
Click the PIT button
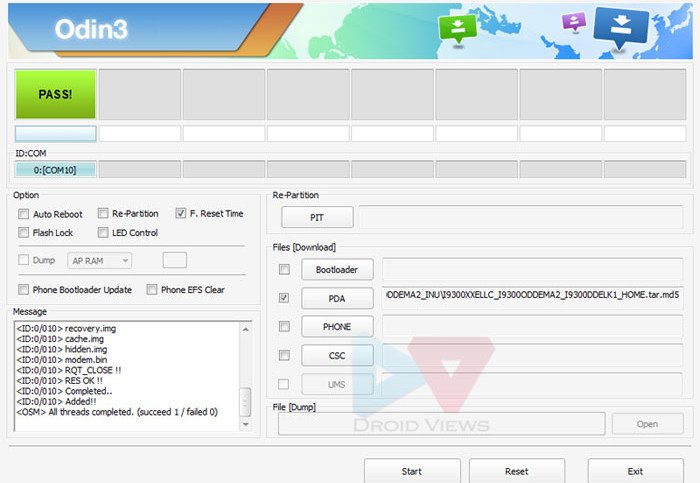click(x=317, y=217)
